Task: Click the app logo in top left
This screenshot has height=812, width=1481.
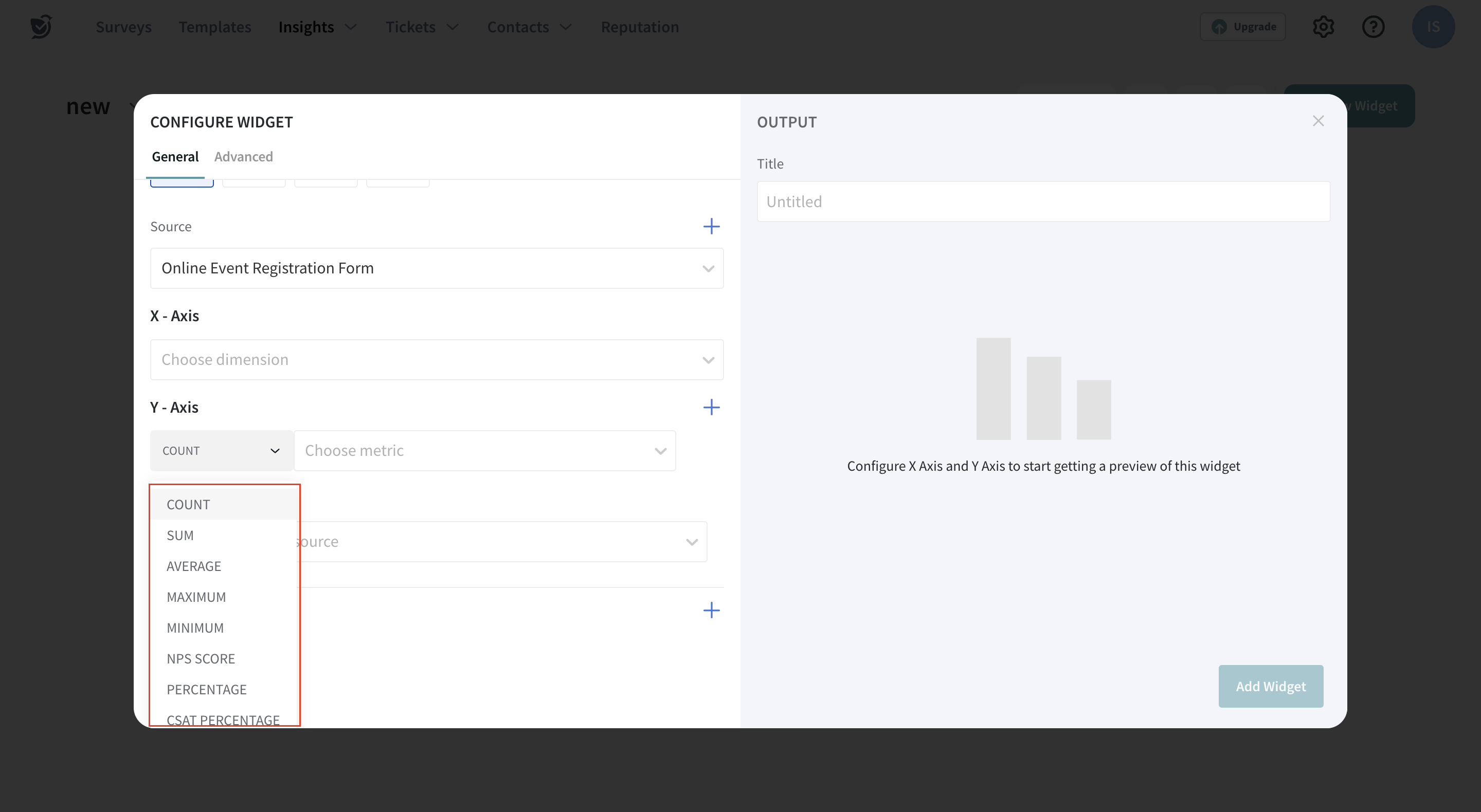Action: click(41, 26)
